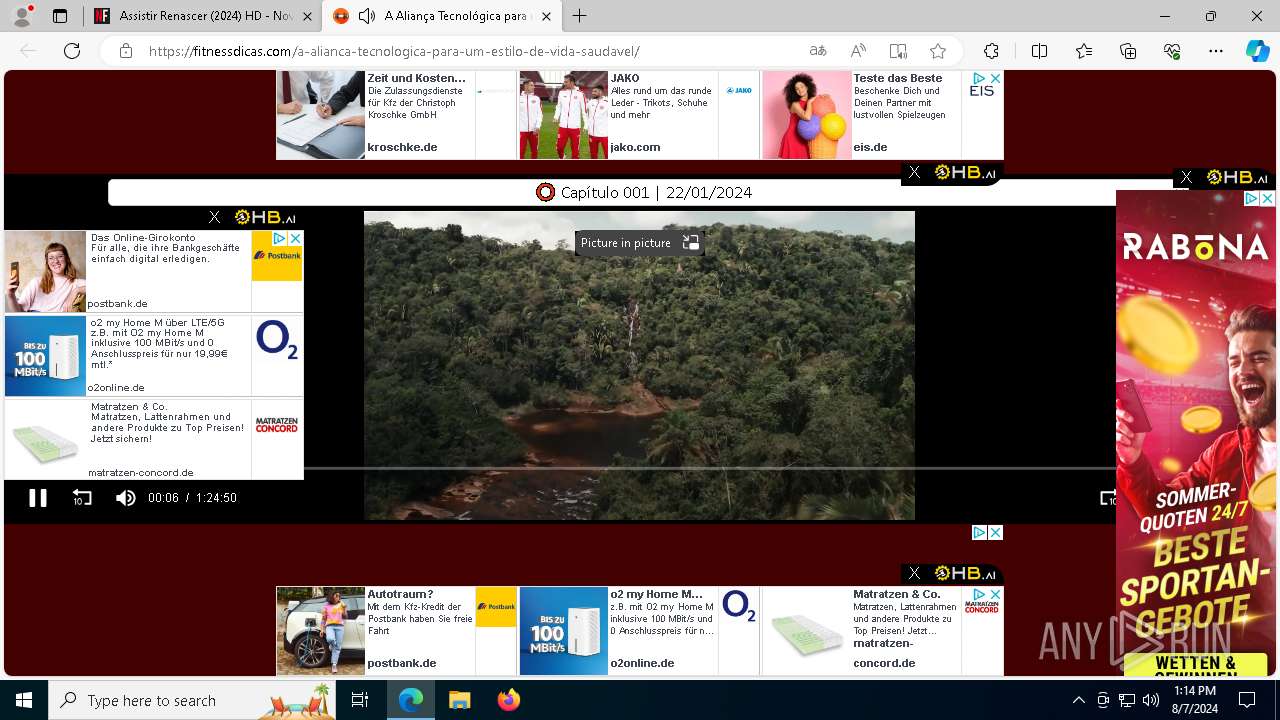Close the bottom banner via blue X
The image size is (1280, 720).
995,594
